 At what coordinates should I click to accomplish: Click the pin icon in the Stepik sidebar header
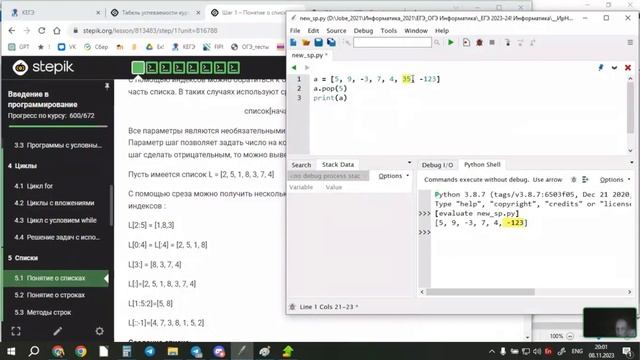pos(107,86)
